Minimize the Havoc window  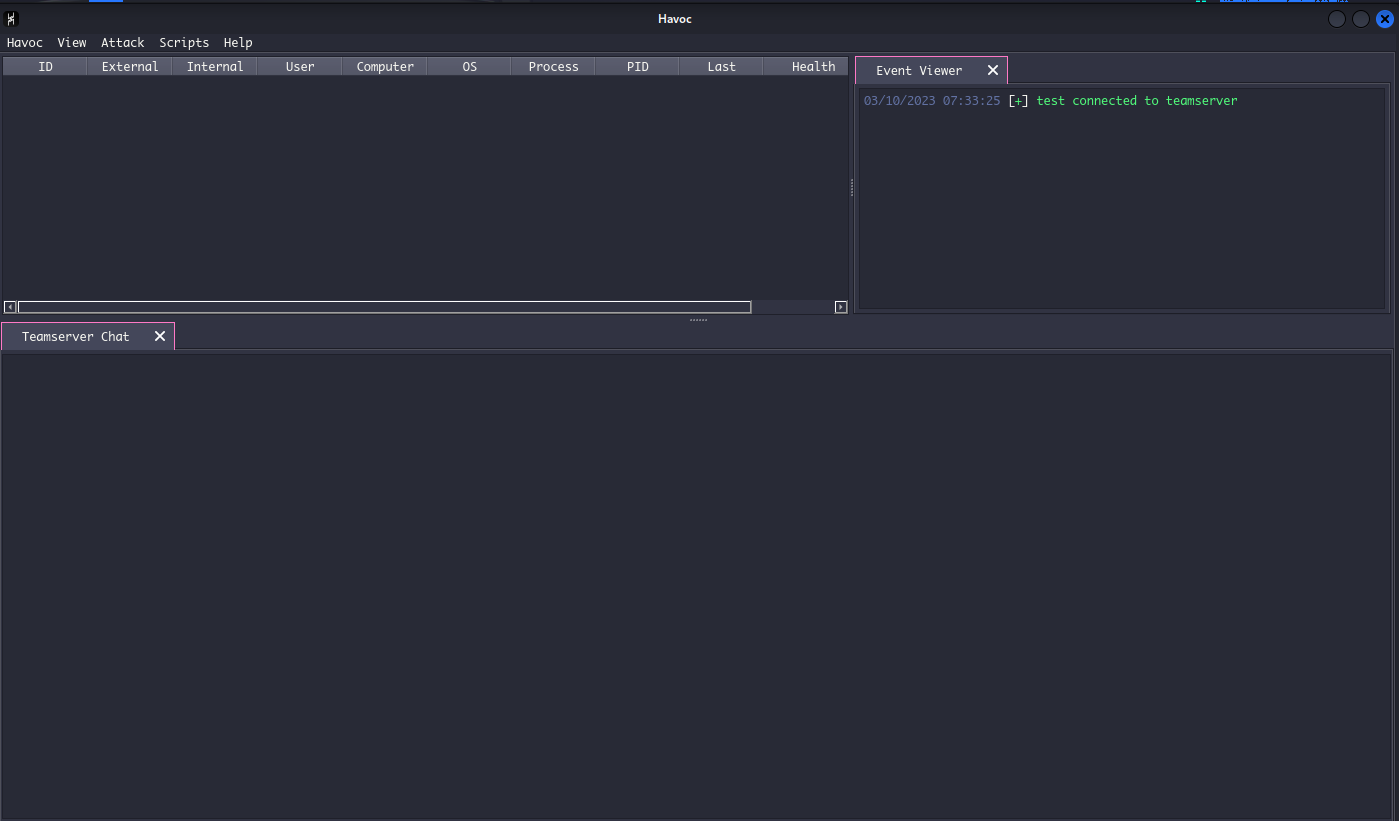[x=1337, y=19]
